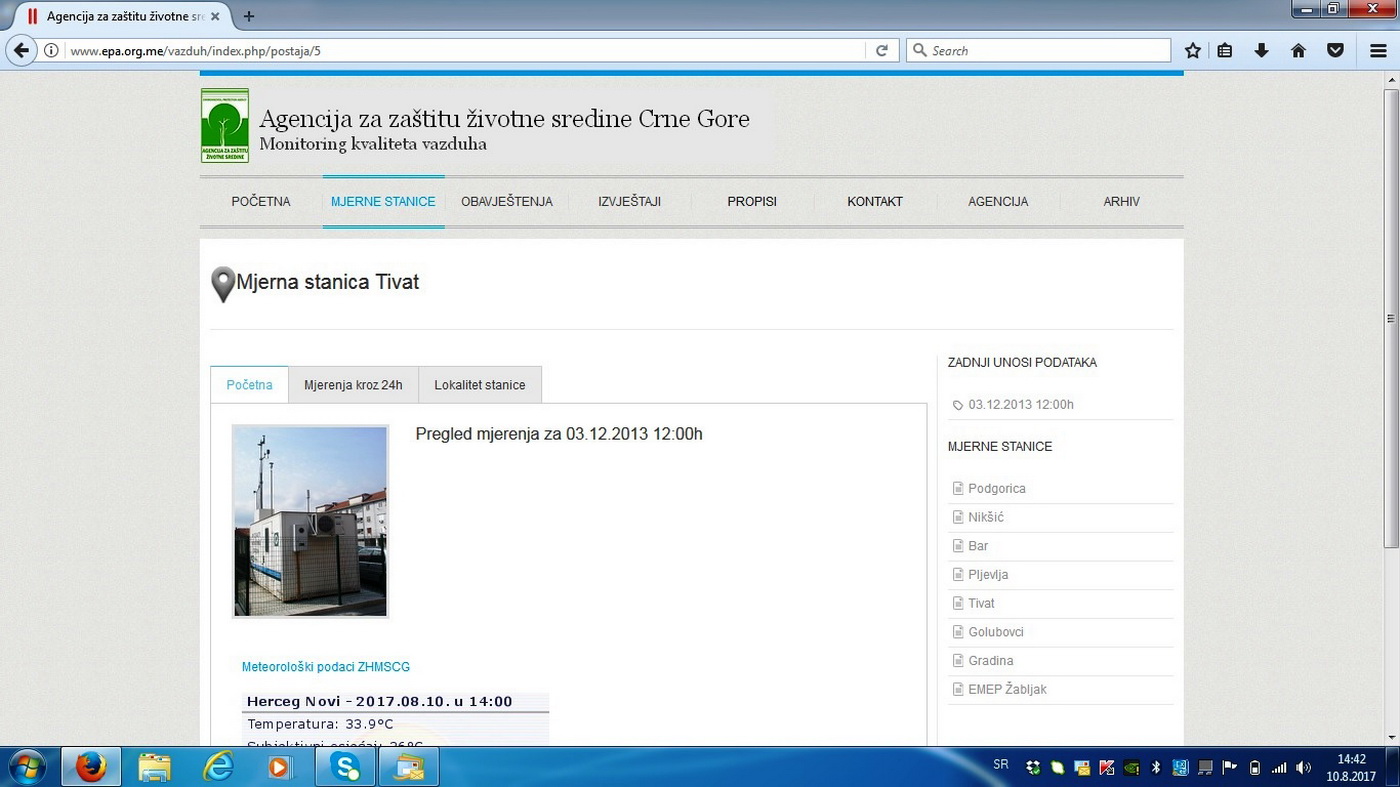Open the Podgorica station link
The image size is (1400, 787).
click(x=997, y=489)
